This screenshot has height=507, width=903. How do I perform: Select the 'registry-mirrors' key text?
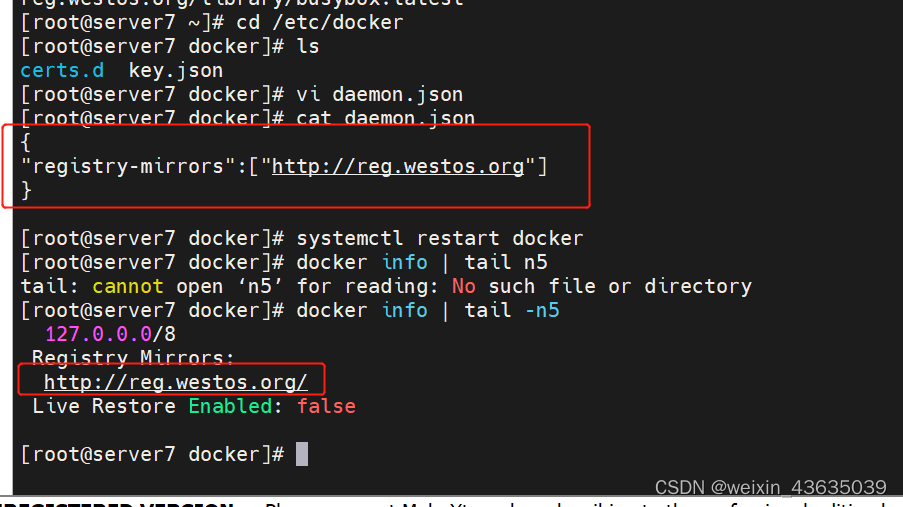(x=128, y=167)
